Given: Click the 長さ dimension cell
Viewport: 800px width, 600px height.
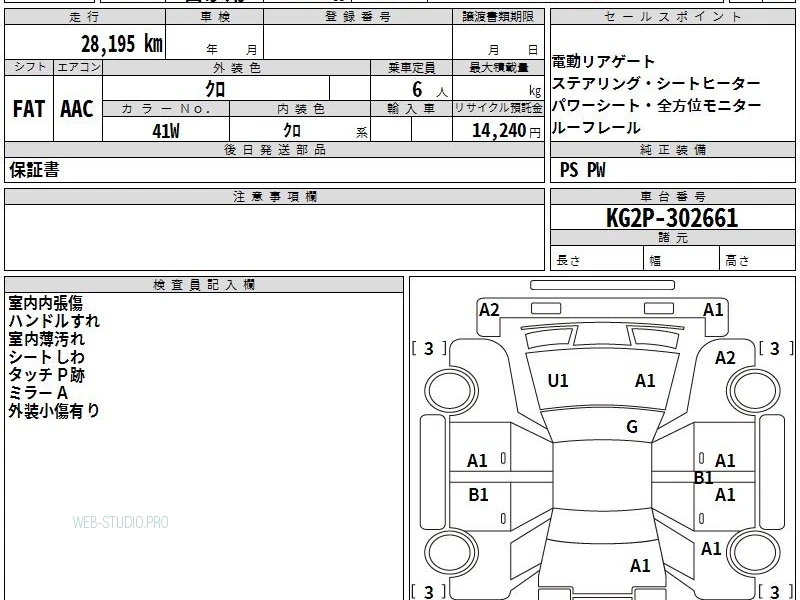Looking at the screenshot, I should 597,260.
